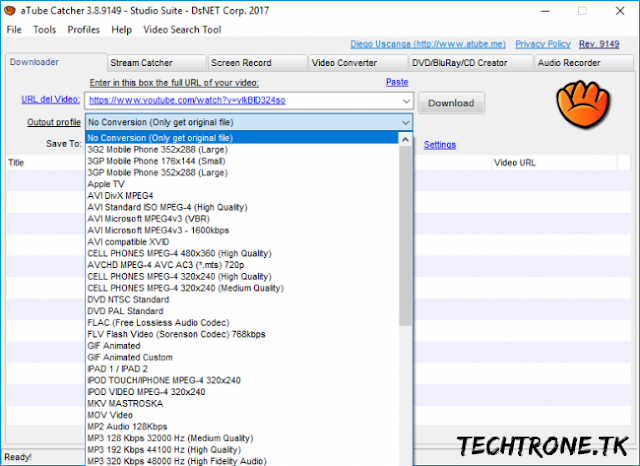
Task: Pick AVI Microsoft MPEG4v3 (VBR)
Action: click(x=242, y=219)
